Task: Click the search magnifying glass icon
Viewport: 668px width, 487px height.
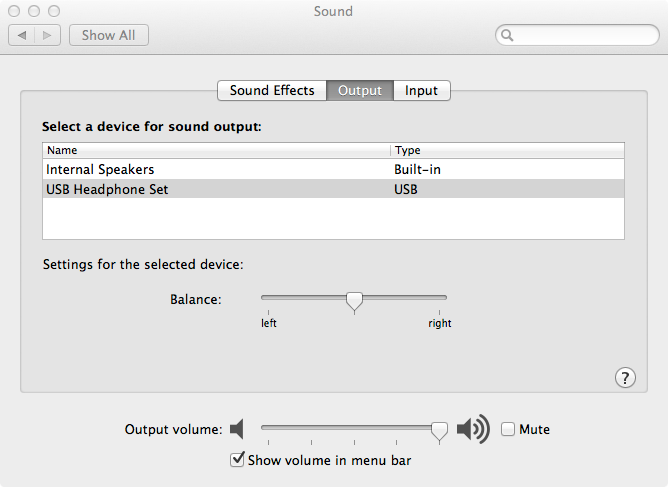Action: 508,36
